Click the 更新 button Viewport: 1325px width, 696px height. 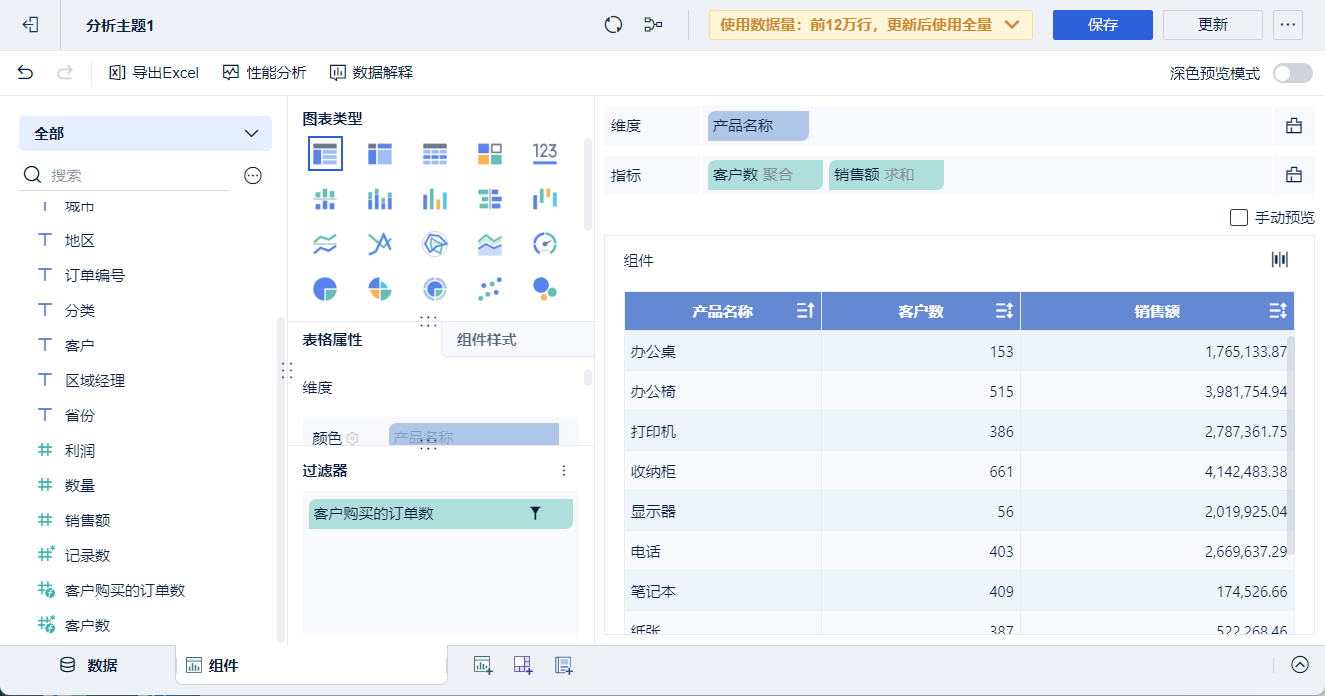coord(1212,25)
